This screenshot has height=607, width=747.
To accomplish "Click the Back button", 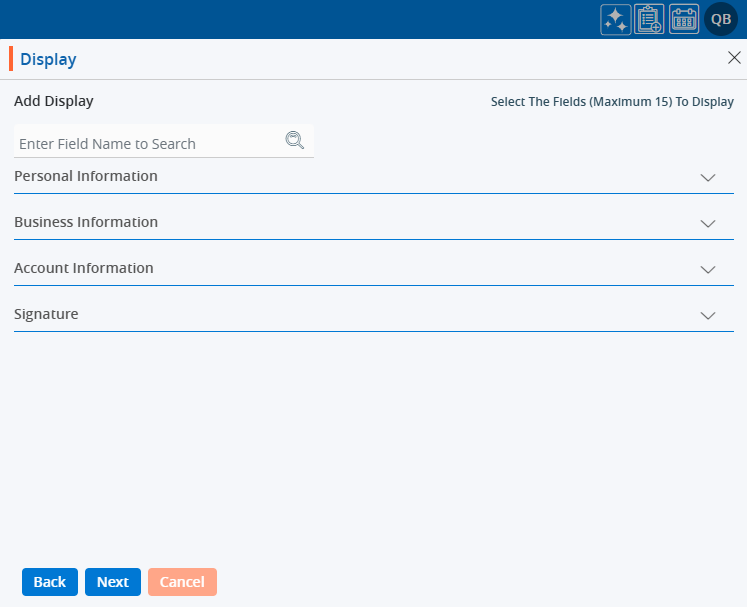I will click(x=50, y=582).
